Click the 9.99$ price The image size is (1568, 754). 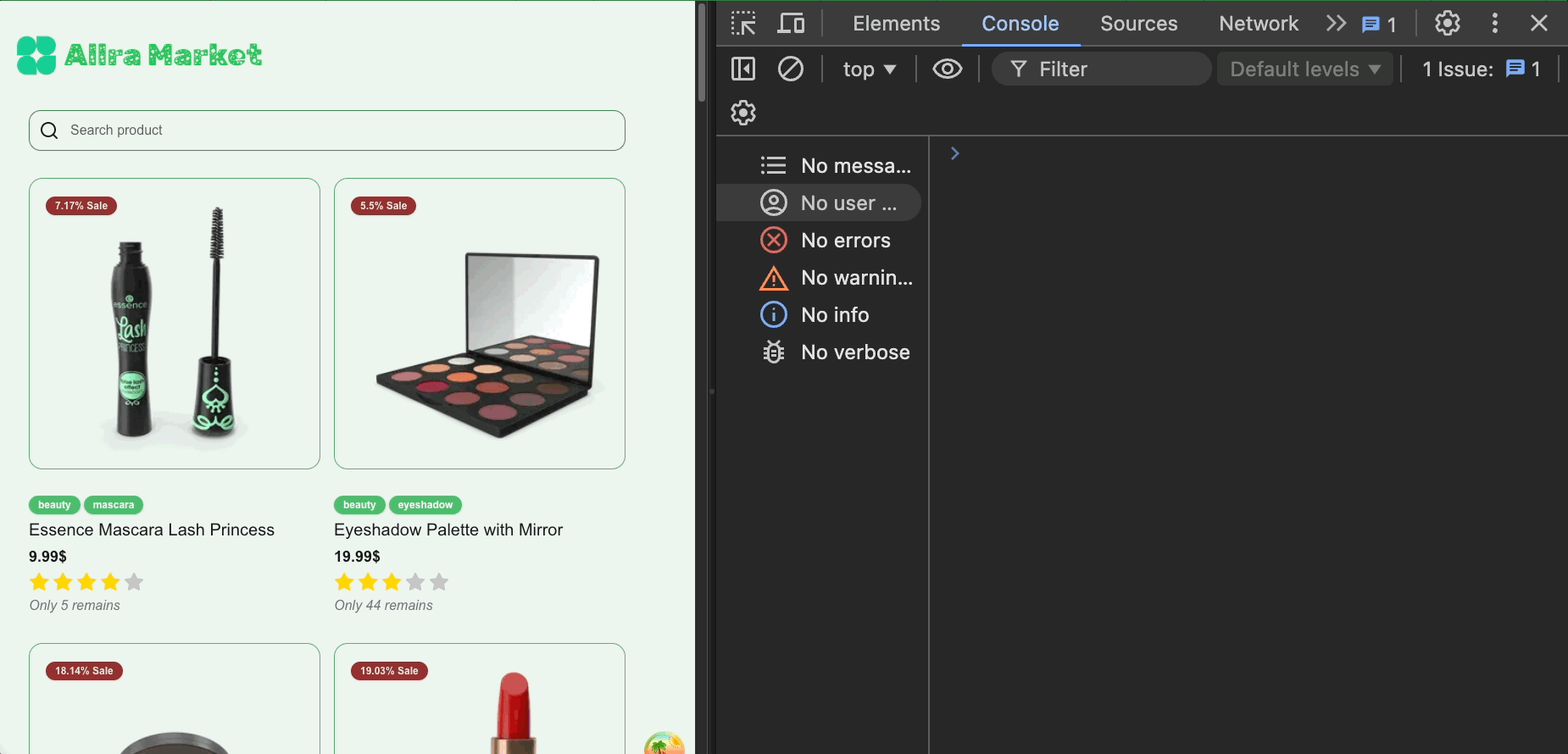(x=47, y=557)
